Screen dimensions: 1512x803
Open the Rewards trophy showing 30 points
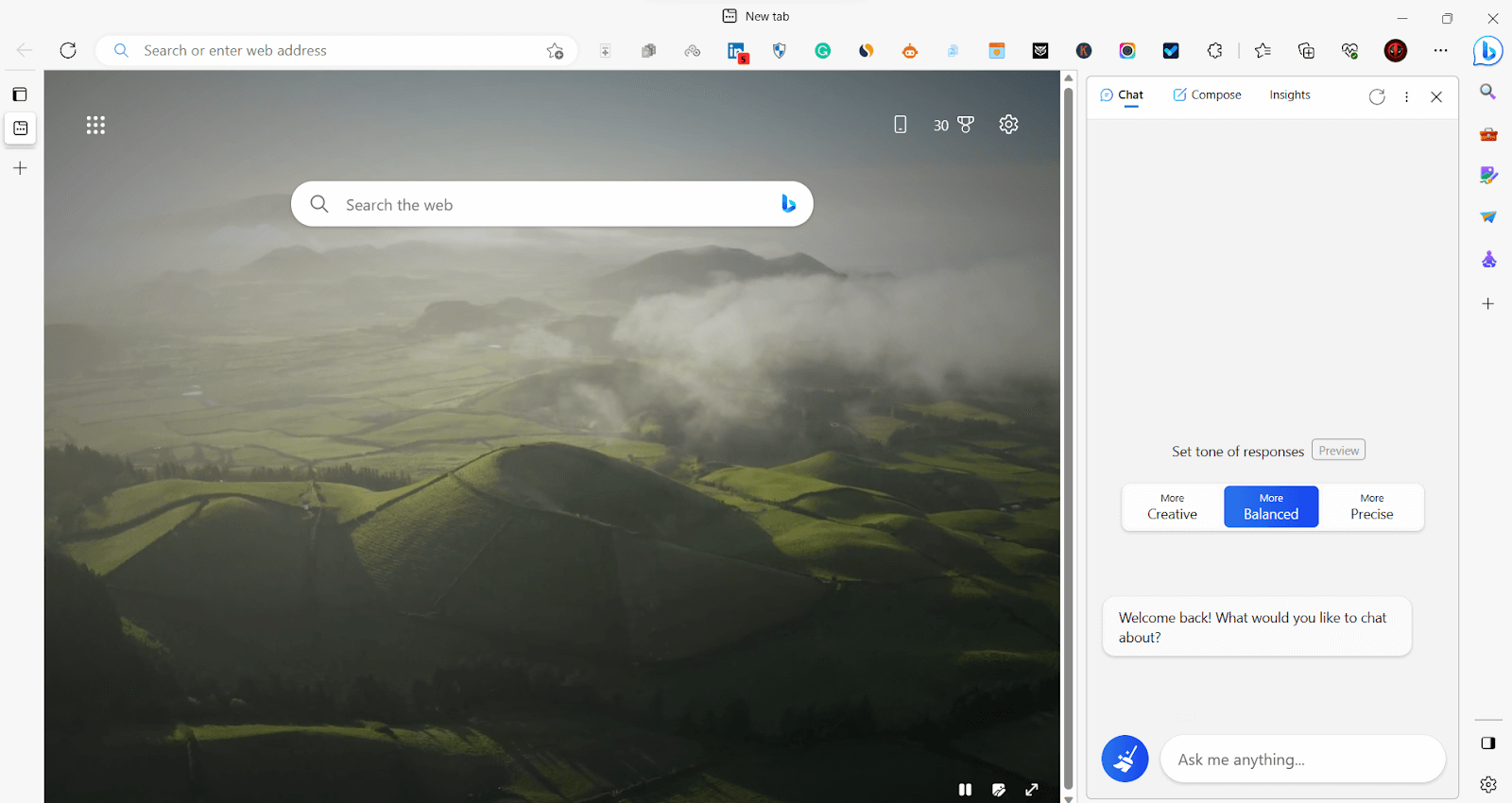click(x=954, y=125)
